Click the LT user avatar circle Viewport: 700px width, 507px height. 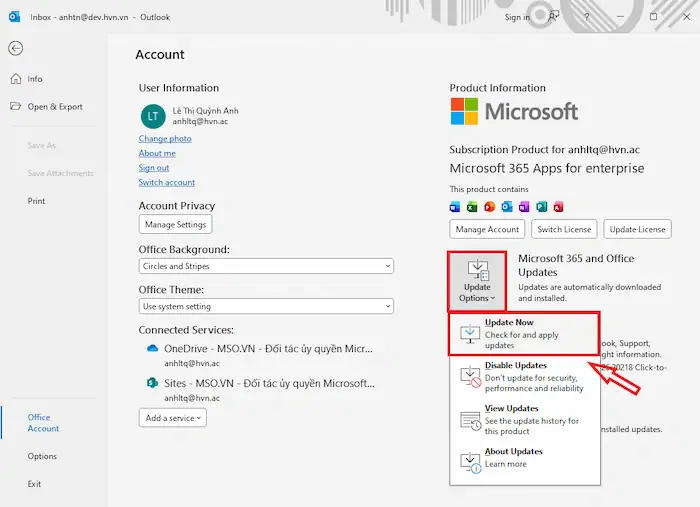153,116
